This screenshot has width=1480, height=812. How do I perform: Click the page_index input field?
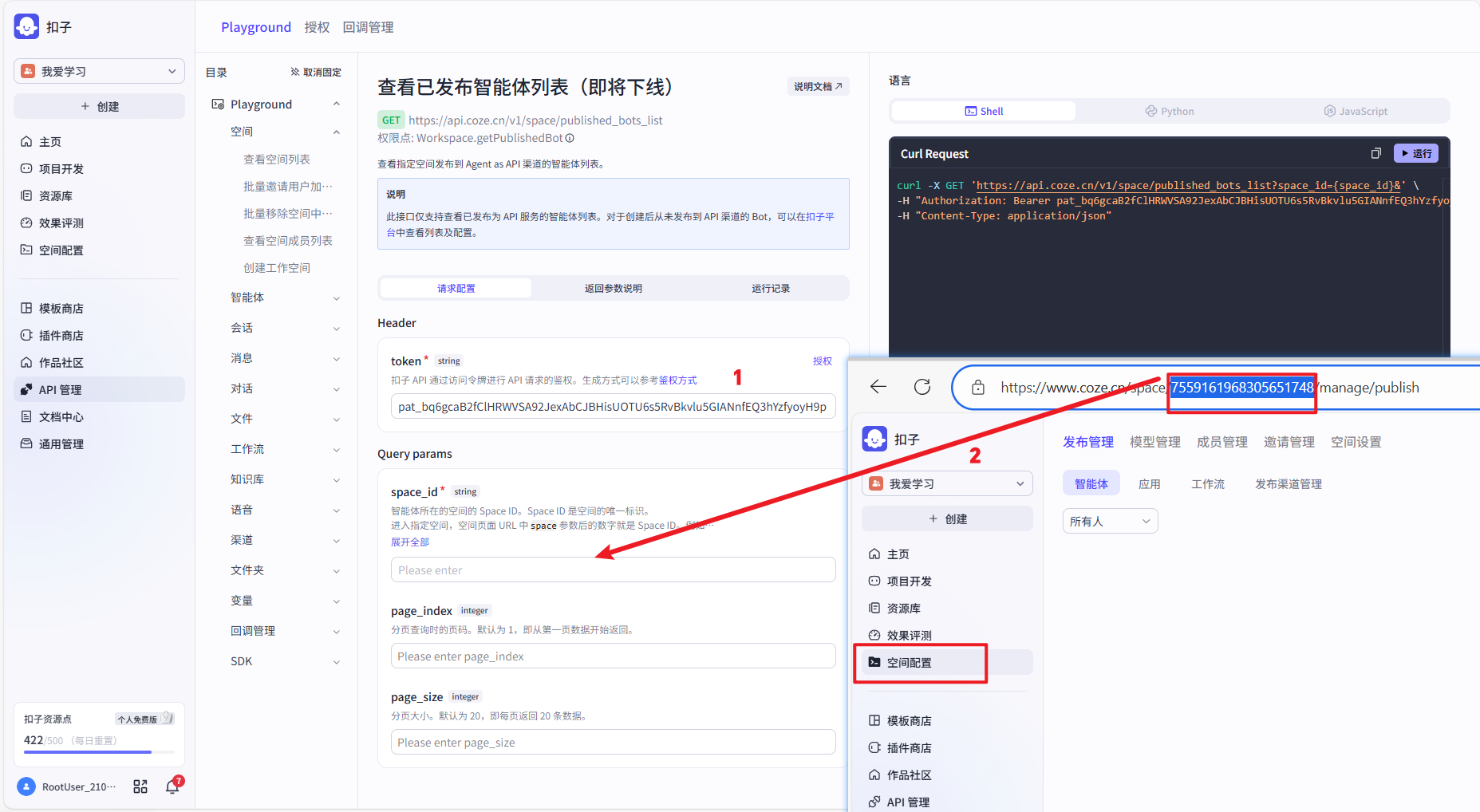click(613, 656)
